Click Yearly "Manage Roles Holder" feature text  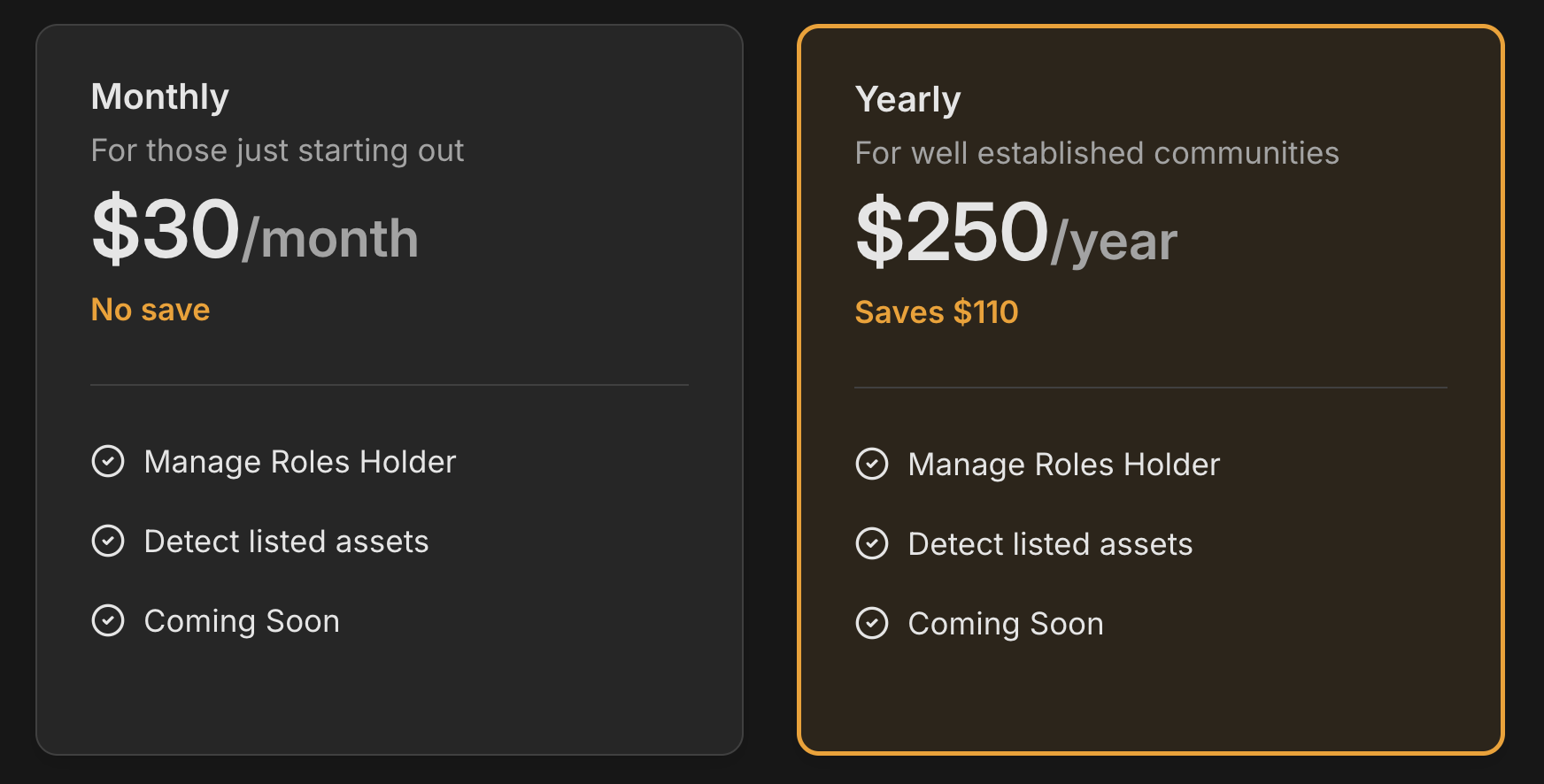pos(1064,465)
